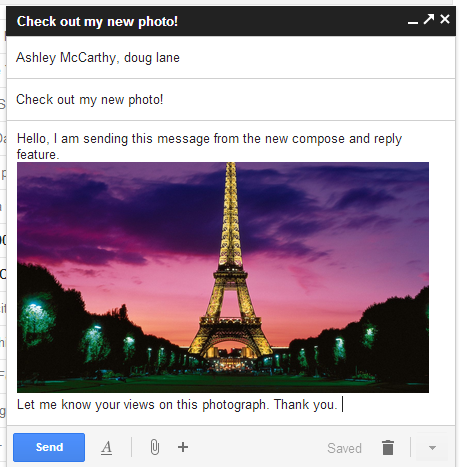Image resolution: width=469 pixels, height=467 pixels.
Task: Select the Ashley McCarthy recipient
Action: (66, 58)
